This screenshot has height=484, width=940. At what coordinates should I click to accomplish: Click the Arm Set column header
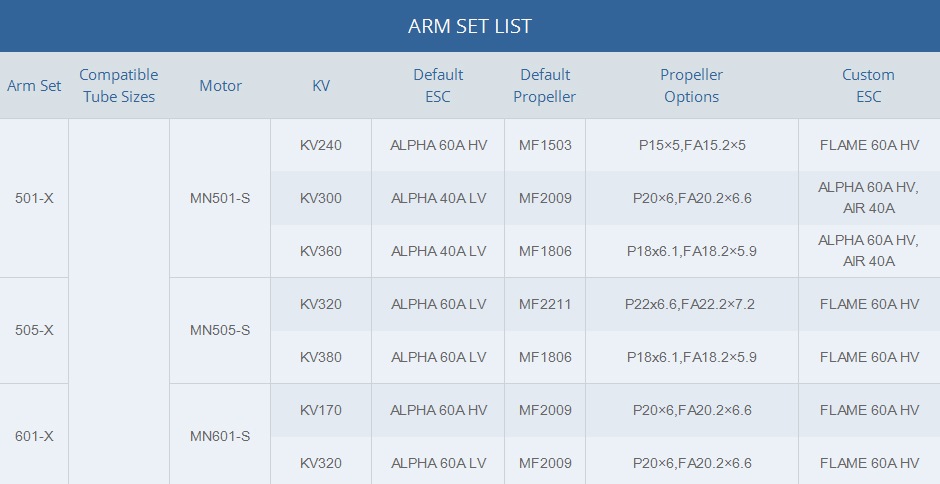coord(34,86)
